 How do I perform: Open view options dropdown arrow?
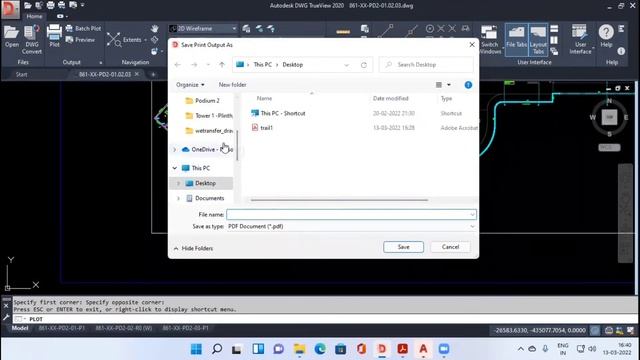[449, 84]
